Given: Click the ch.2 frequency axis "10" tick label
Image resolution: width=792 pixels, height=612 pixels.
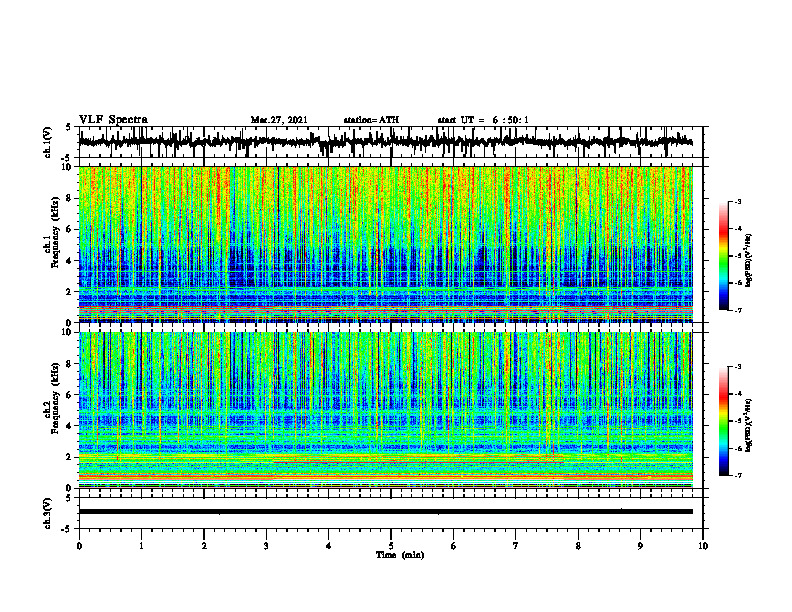Looking at the screenshot, I should (x=67, y=332).
